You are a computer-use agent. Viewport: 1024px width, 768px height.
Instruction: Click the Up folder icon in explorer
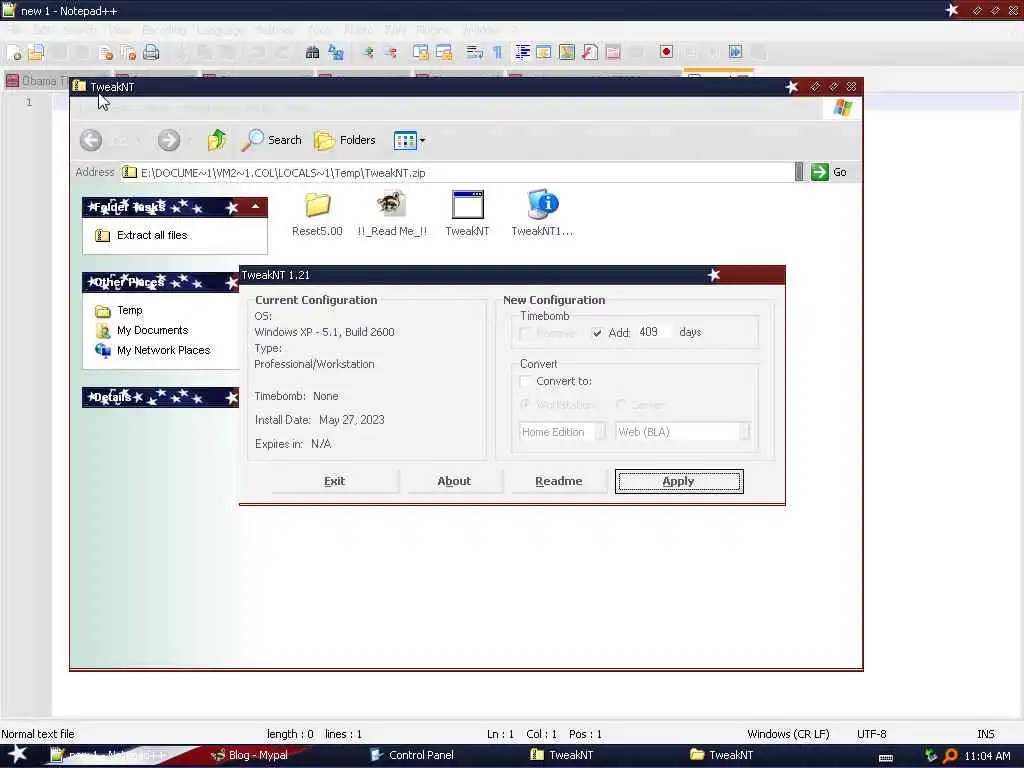pyautogui.click(x=217, y=140)
